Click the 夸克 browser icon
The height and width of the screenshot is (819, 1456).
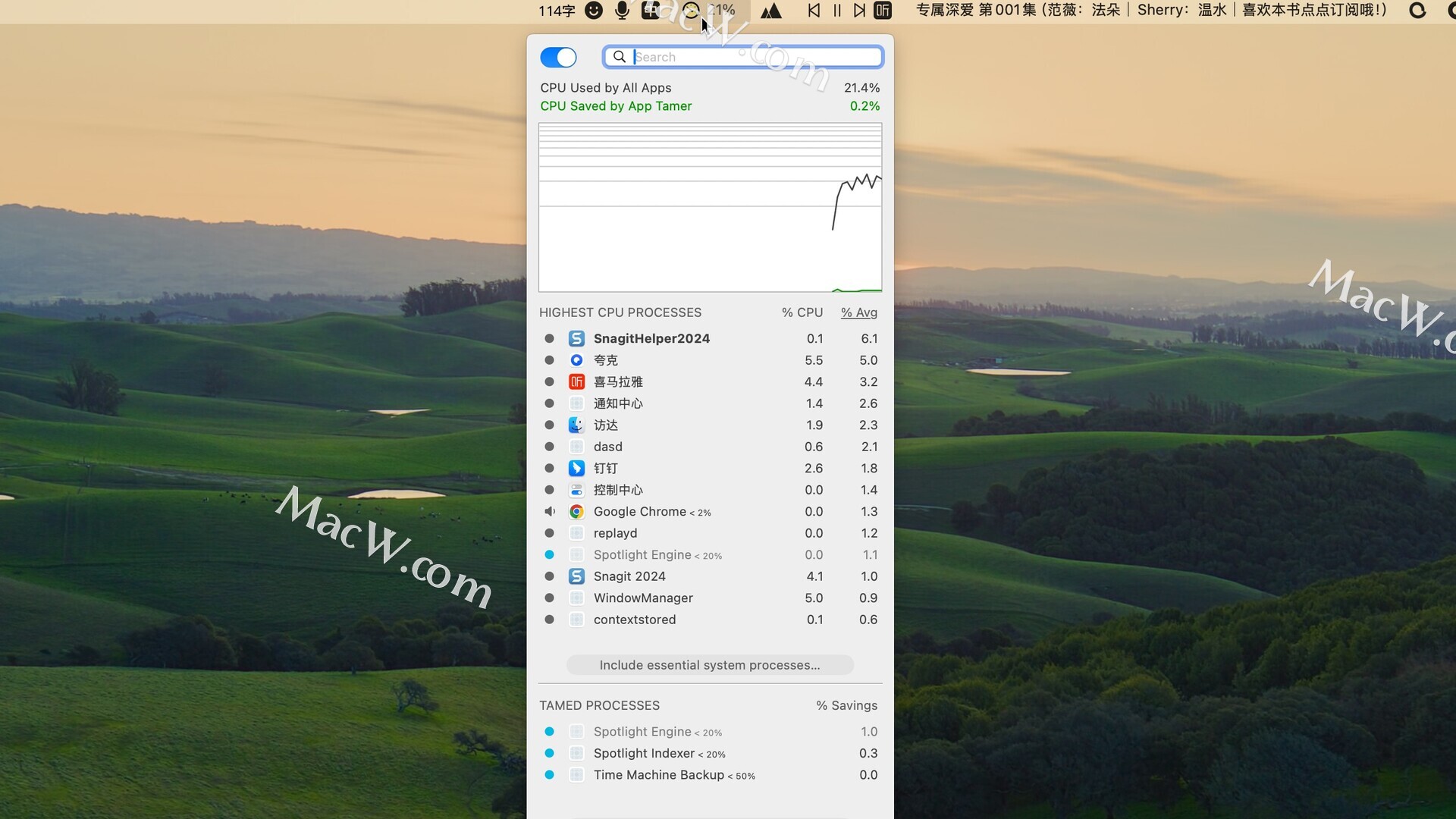click(576, 360)
